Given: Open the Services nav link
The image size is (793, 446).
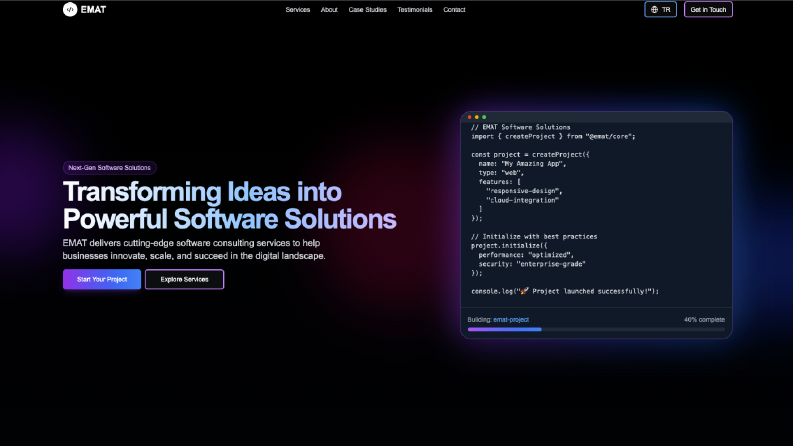Looking at the screenshot, I should [297, 10].
